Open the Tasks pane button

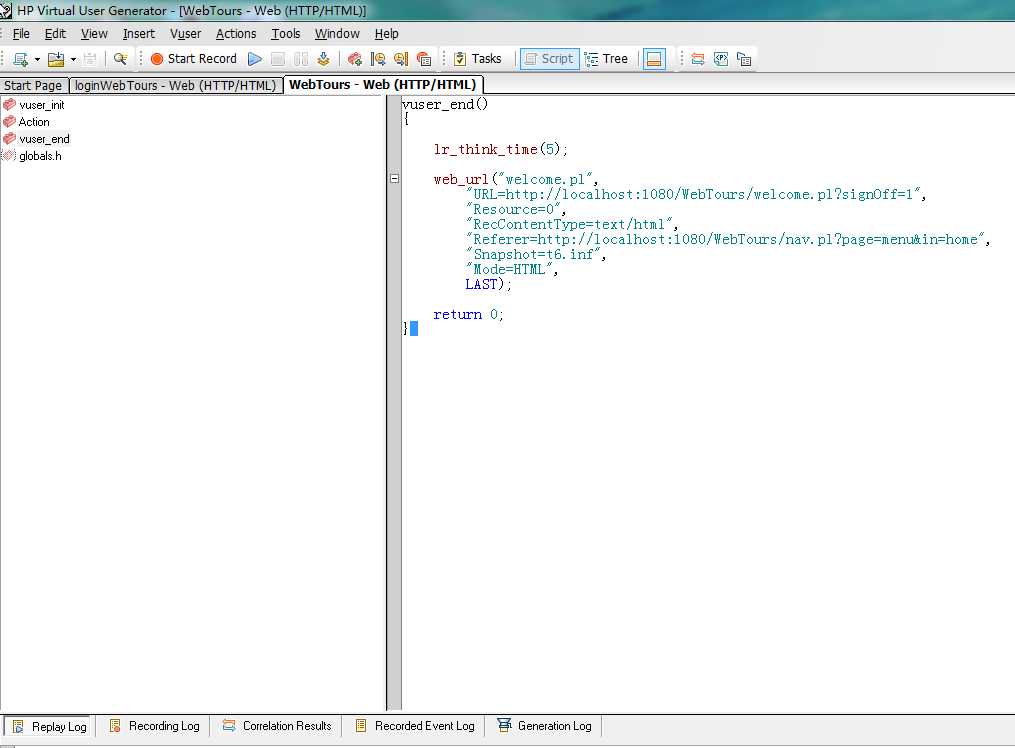pos(478,59)
